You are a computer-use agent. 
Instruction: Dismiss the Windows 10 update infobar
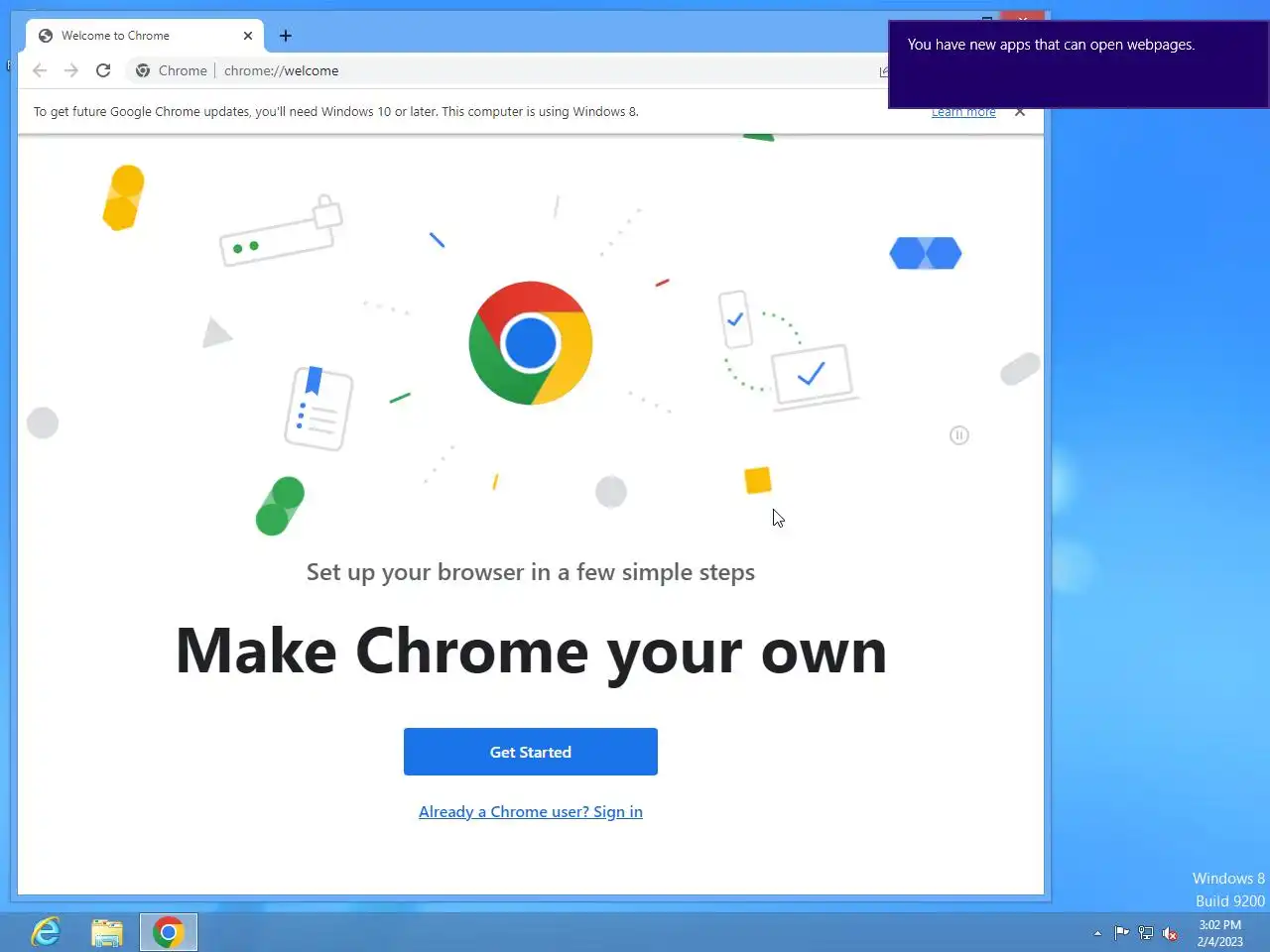(x=1019, y=112)
